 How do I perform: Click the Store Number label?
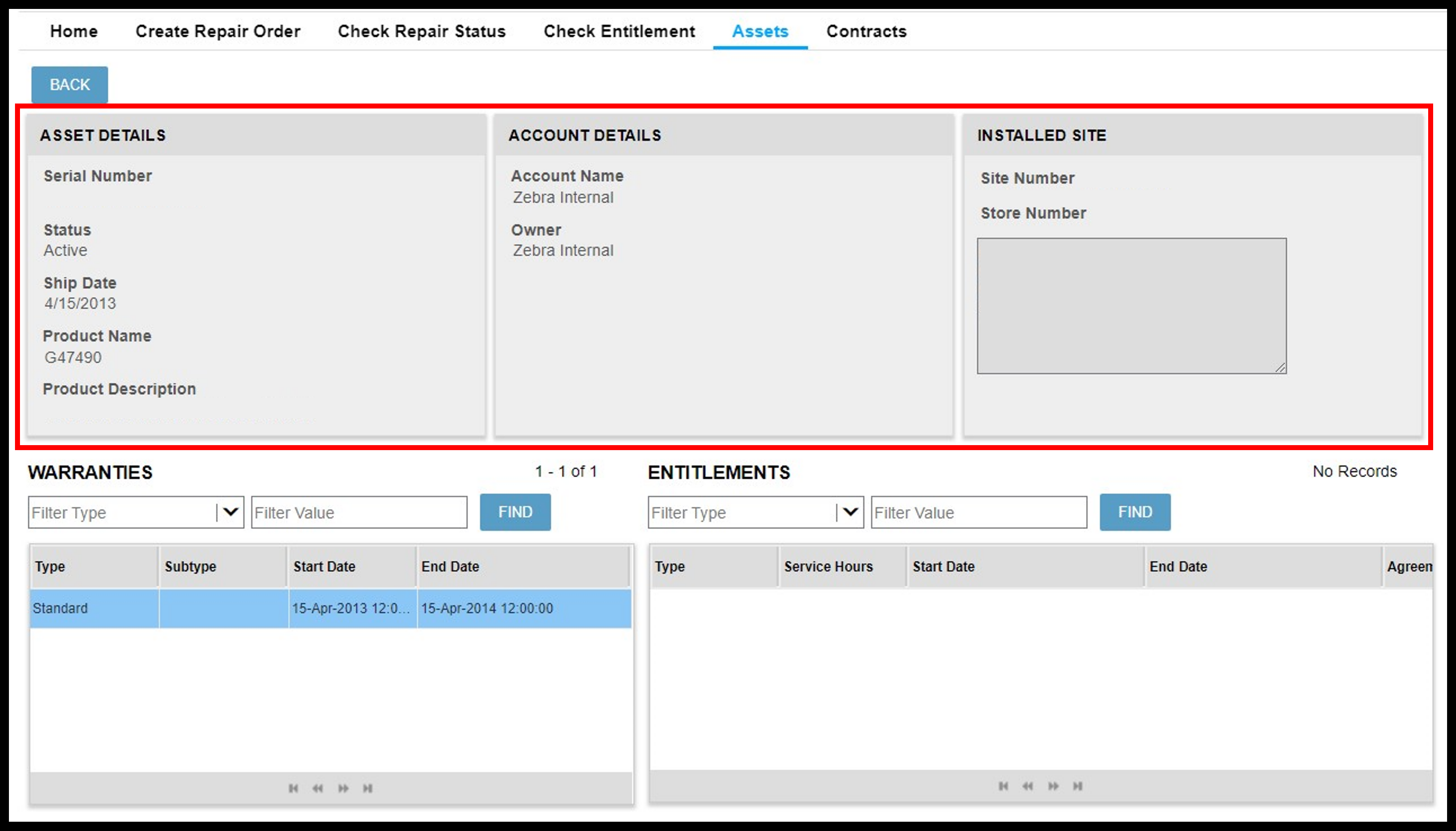click(1033, 213)
